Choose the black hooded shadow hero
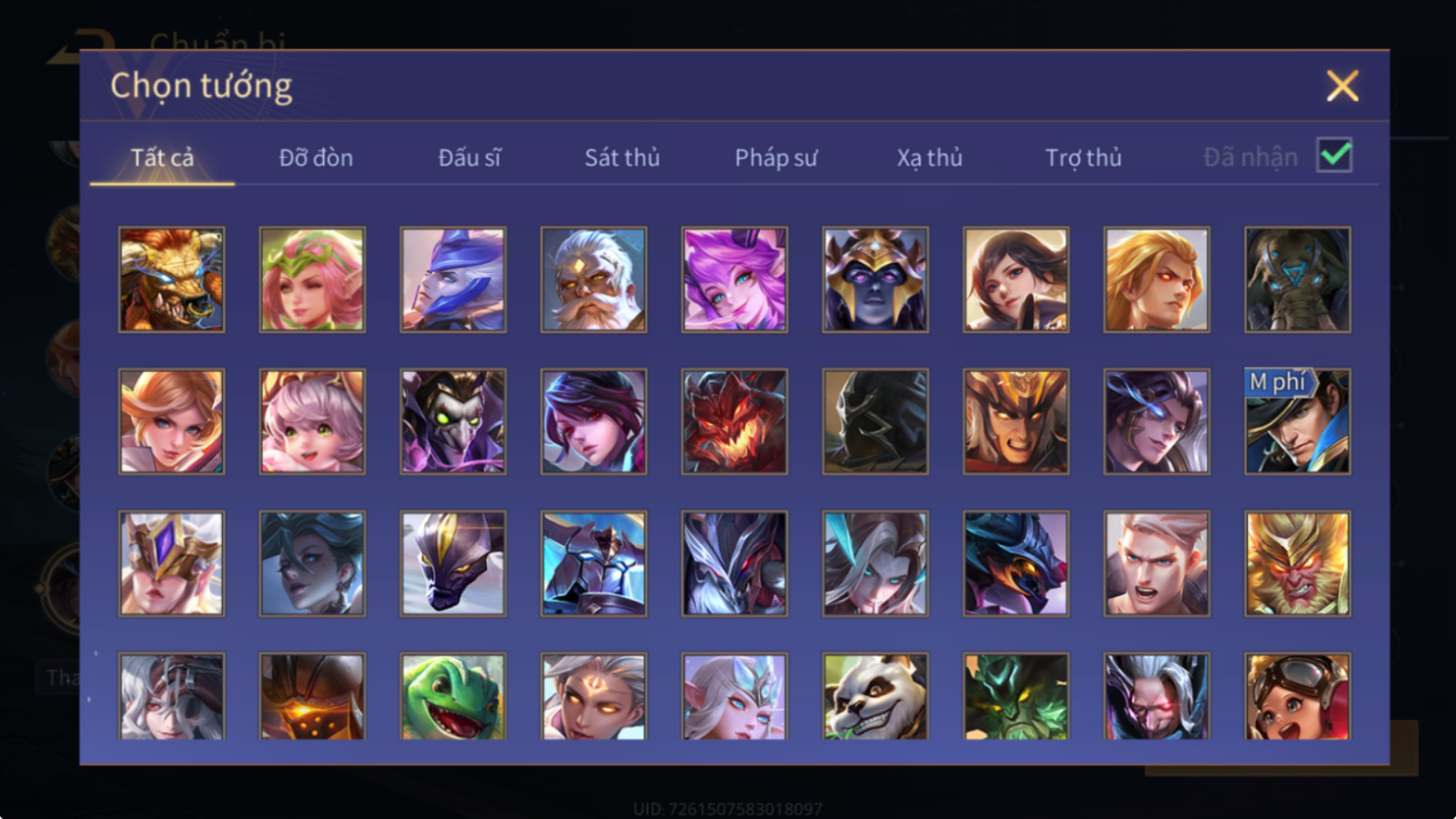The width and height of the screenshot is (1456, 819). click(x=875, y=421)
